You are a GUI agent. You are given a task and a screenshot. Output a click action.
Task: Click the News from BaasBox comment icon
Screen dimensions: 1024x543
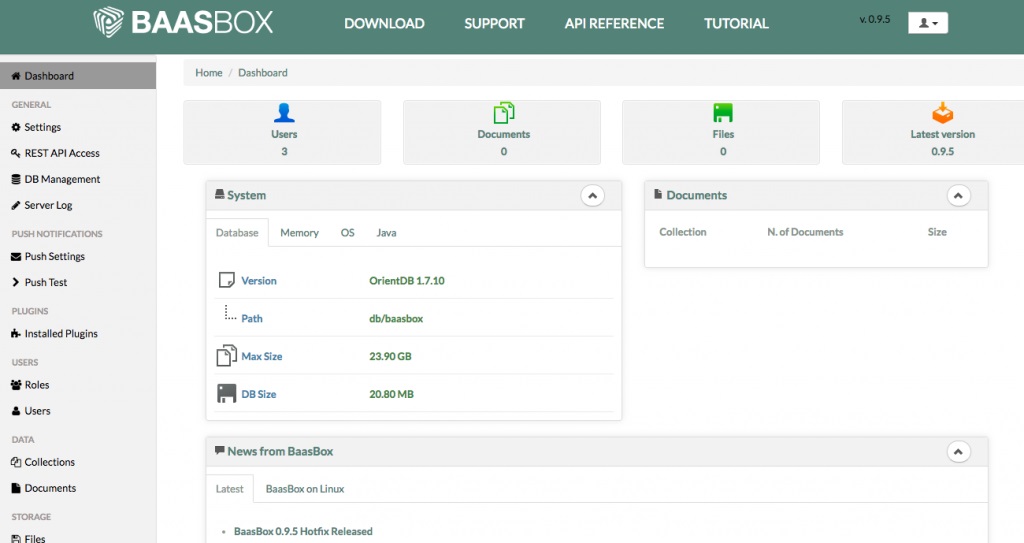click(x=219, y=450)
